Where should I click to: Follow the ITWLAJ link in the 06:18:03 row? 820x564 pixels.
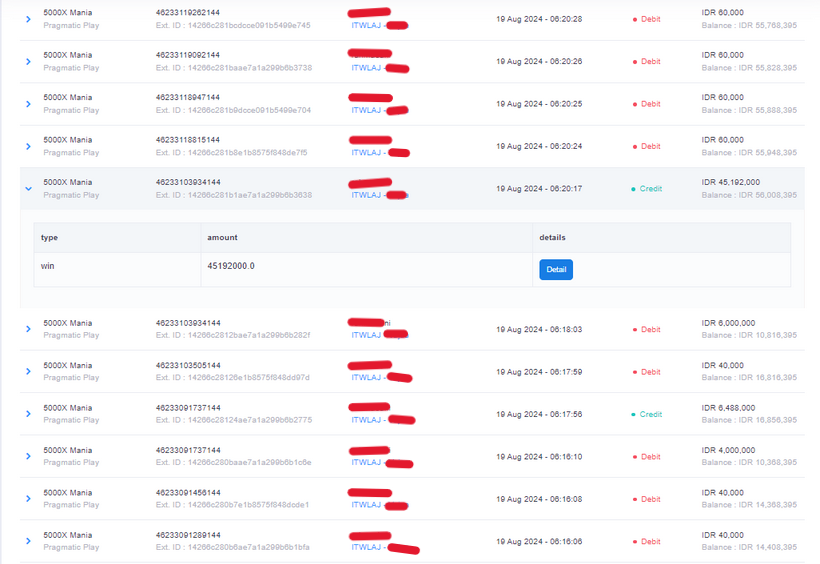coord(366,335)
